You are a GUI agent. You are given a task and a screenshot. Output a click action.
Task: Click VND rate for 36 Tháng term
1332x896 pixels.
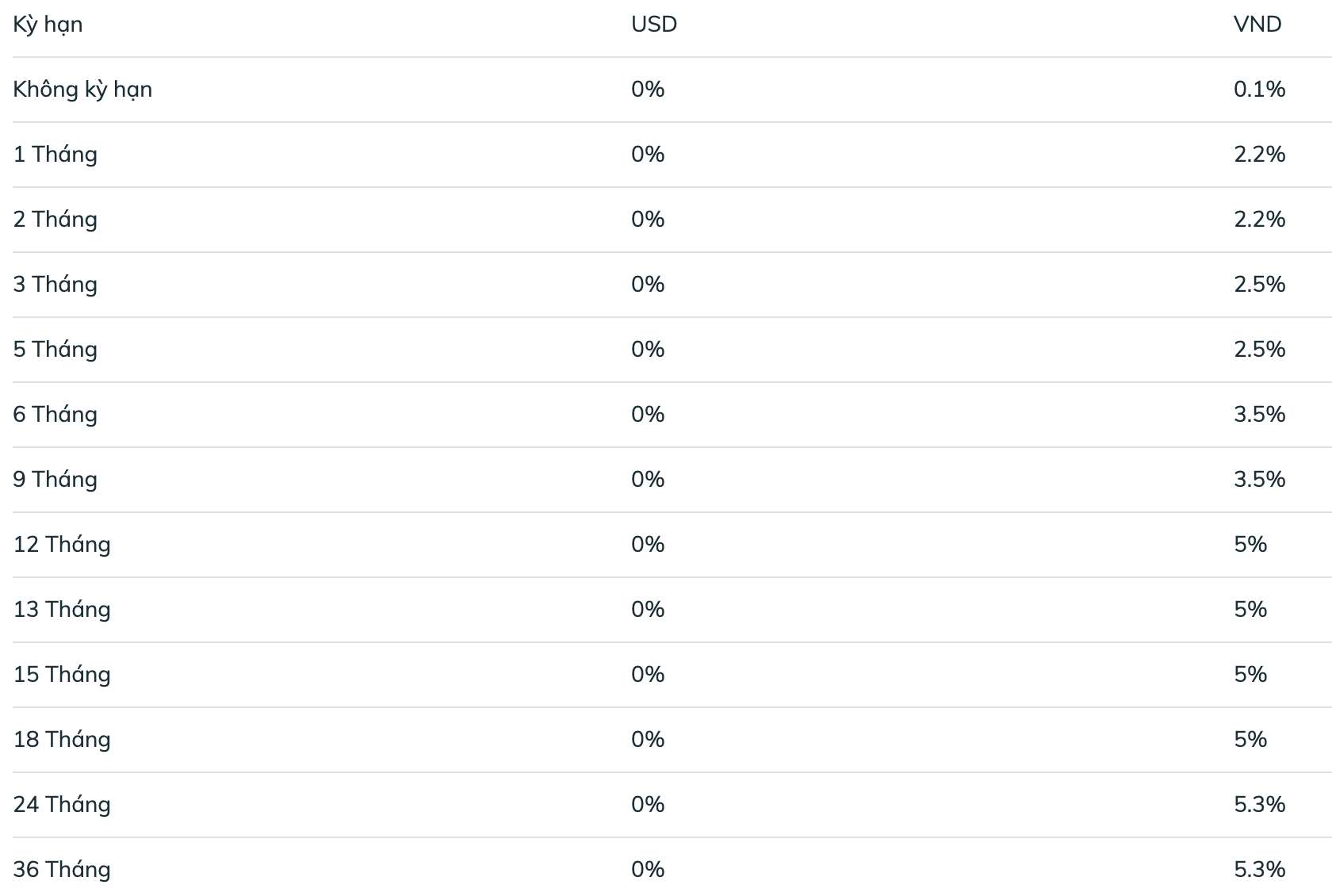[1259, 870]
